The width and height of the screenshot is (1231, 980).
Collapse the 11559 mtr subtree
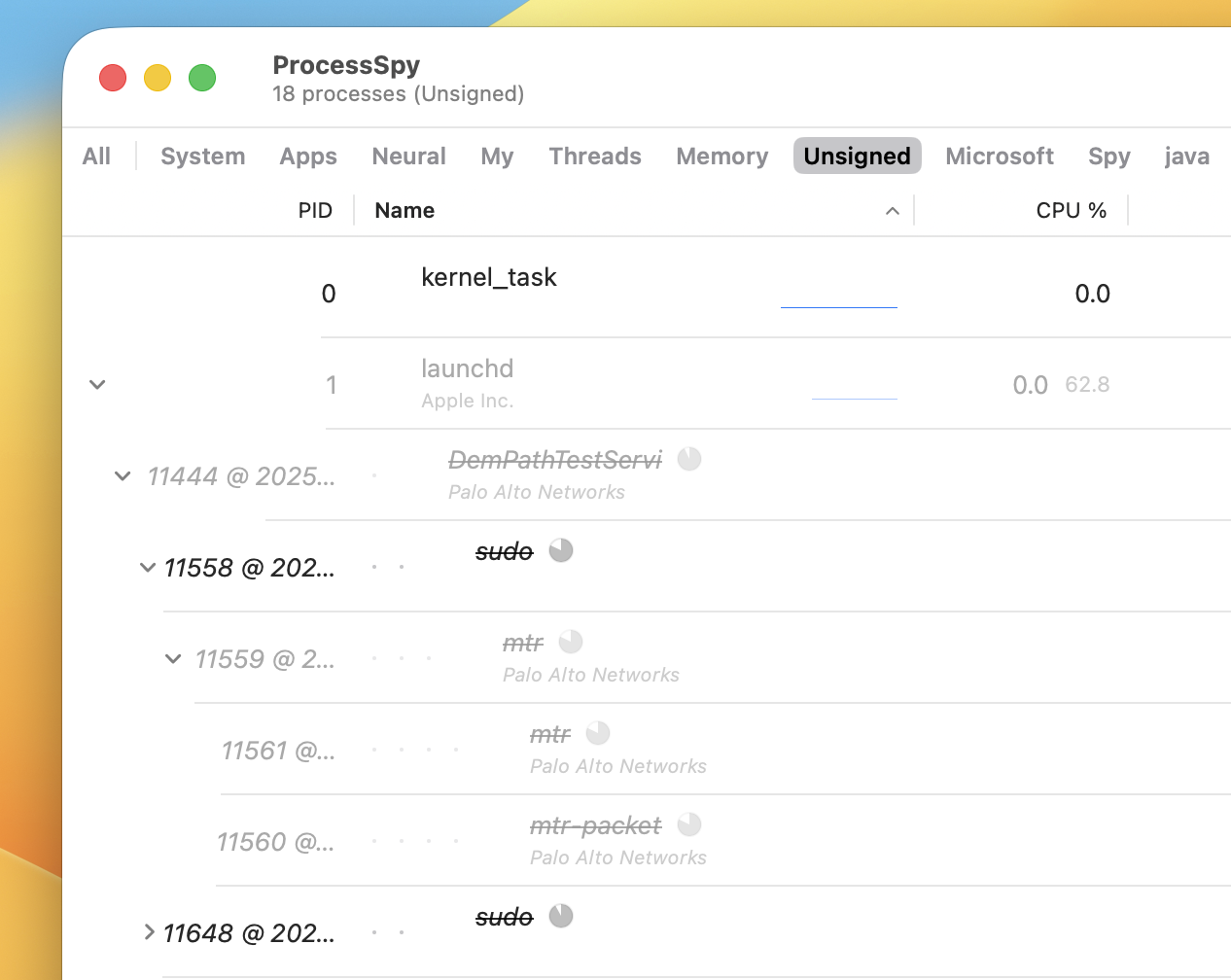[x=172, y=658]
